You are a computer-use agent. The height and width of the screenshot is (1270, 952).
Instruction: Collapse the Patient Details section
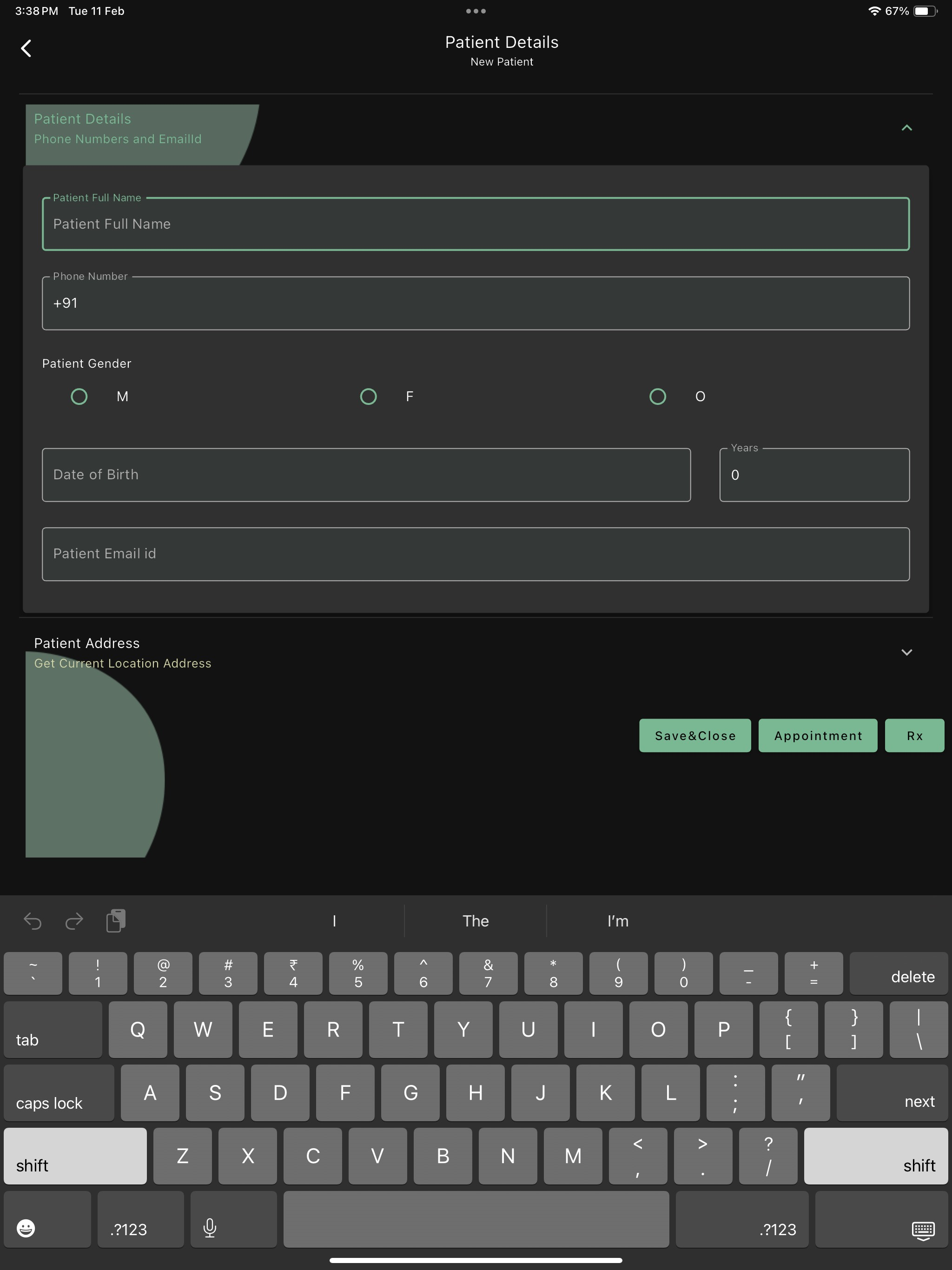906,128
